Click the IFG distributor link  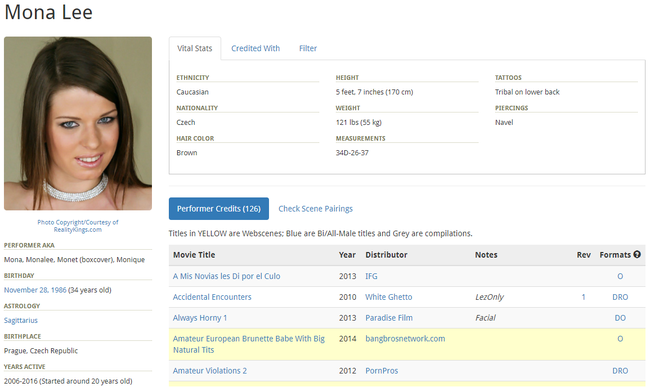pyautogui.click(x=371, y=276)
